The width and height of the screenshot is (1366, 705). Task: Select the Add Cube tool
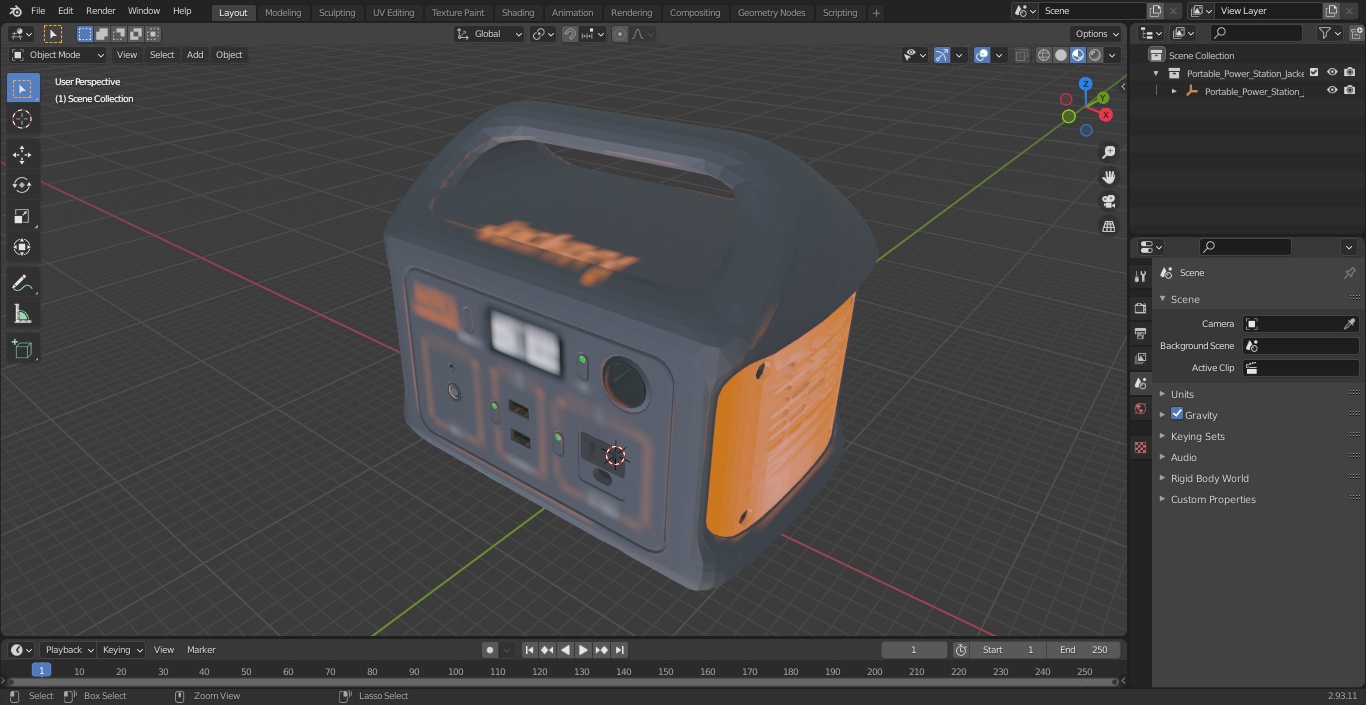22,350
